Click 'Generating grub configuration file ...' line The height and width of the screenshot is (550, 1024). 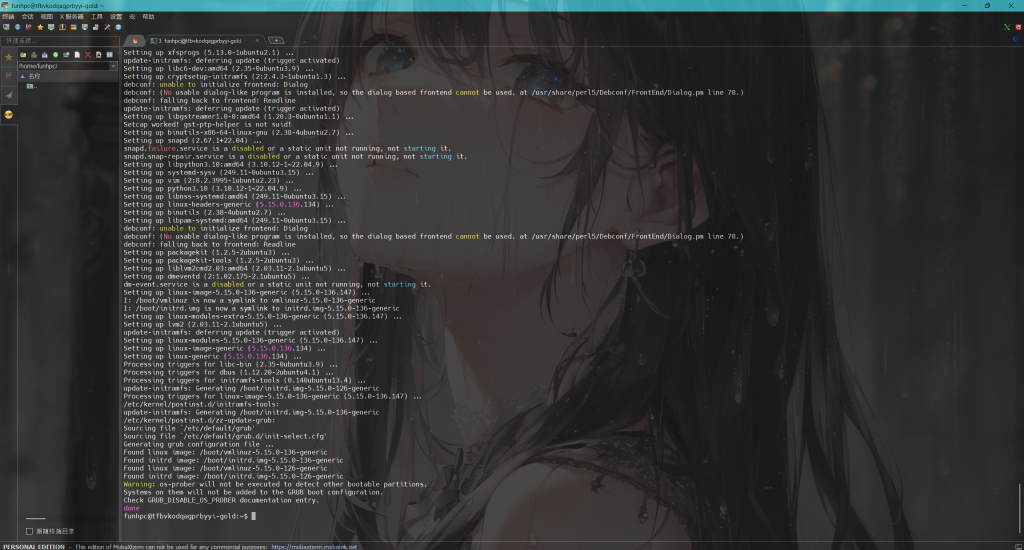coord(199,444)
